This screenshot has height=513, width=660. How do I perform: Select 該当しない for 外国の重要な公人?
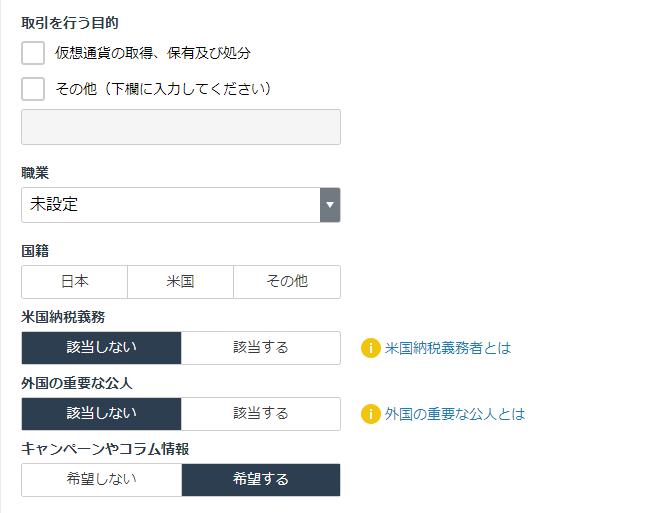click(101, 414)
